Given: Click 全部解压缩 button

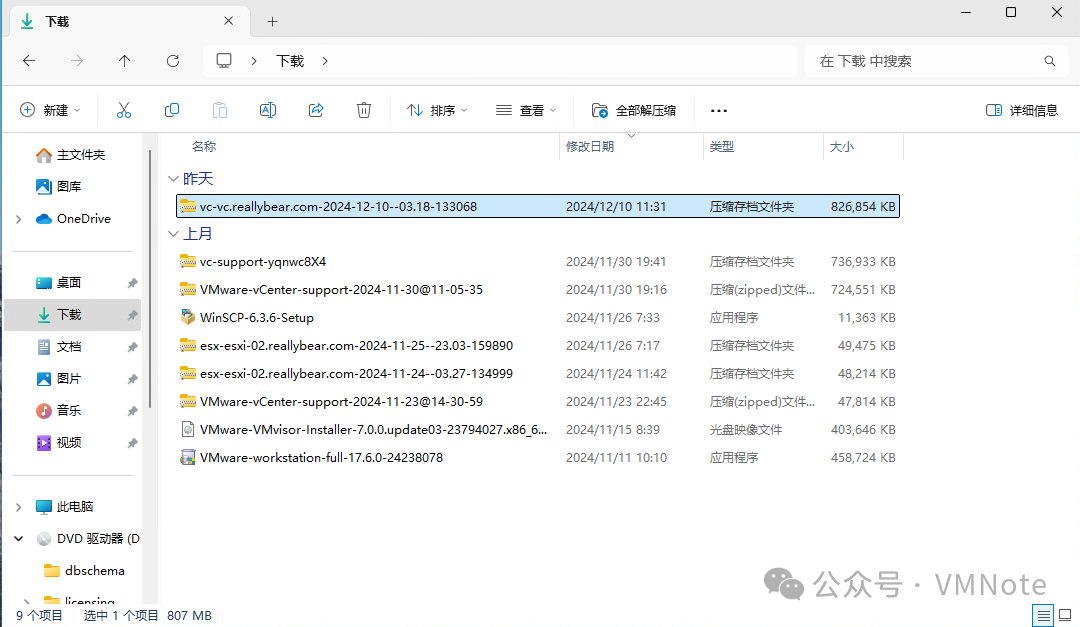Looking at the screenshot, I should [634, 110].
